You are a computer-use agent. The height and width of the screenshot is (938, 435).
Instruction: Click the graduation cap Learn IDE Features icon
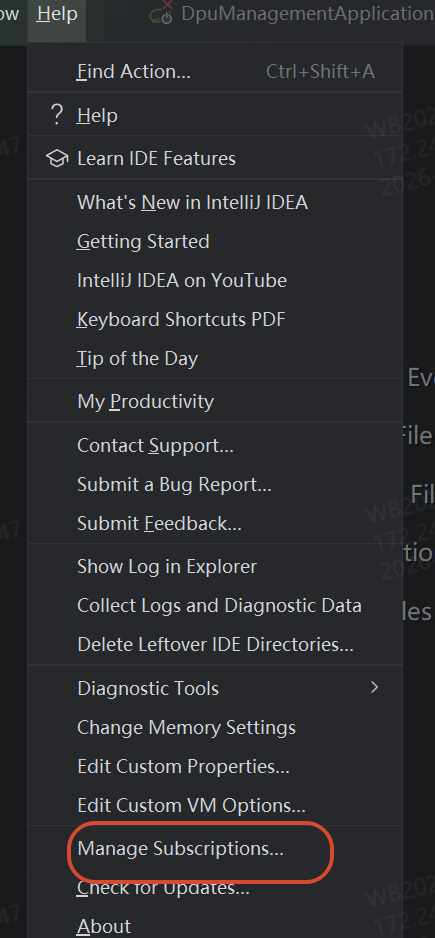click(56, 159)
